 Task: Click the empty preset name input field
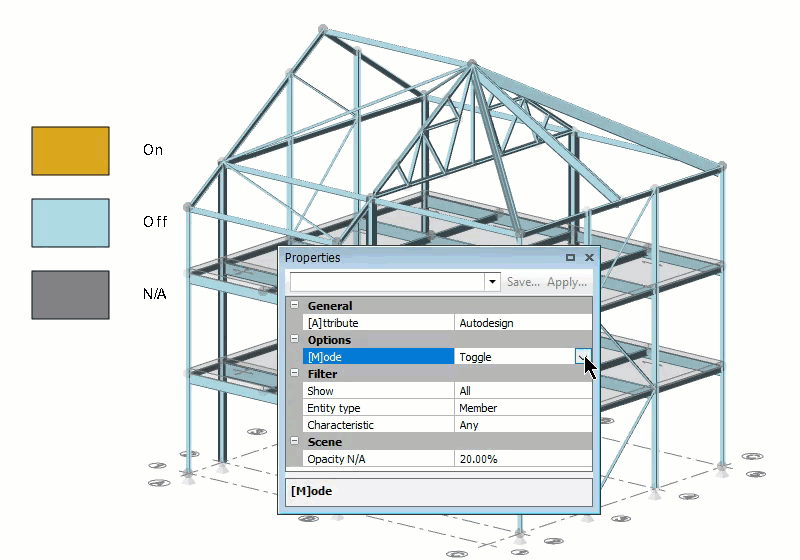pyautogui.click(x=387, y=282)
